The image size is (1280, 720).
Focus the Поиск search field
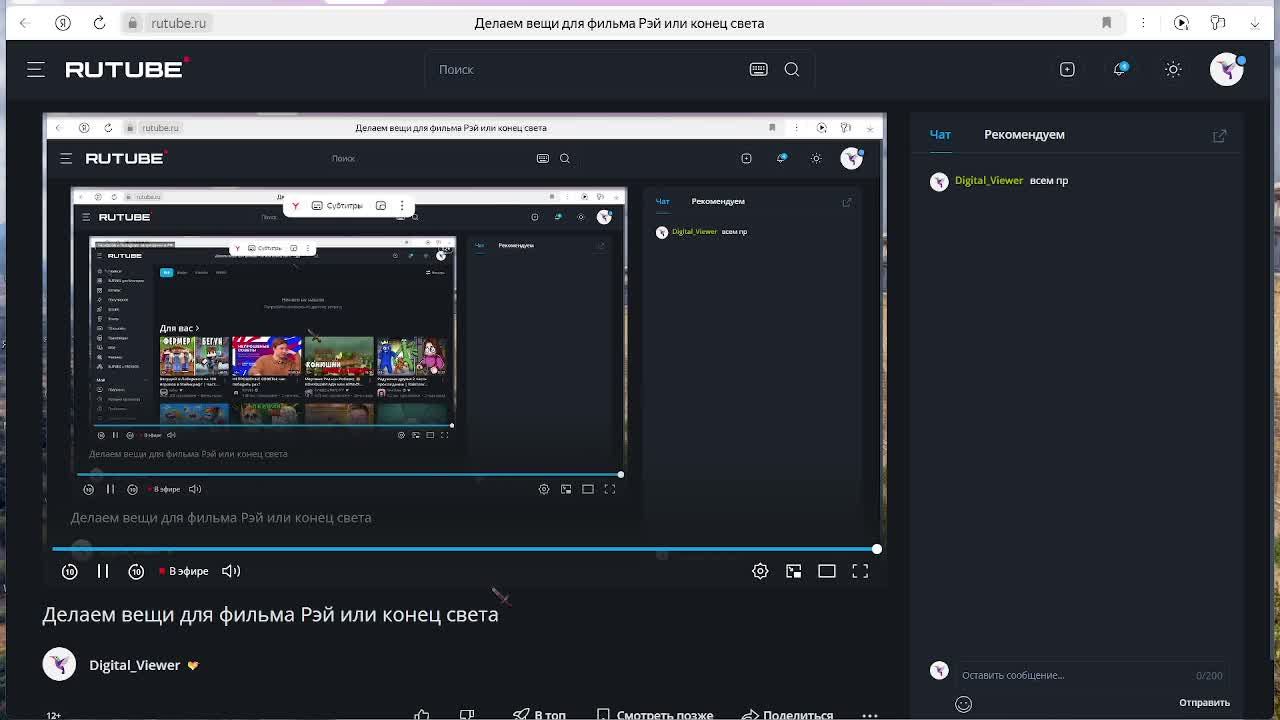click(590, 69)
